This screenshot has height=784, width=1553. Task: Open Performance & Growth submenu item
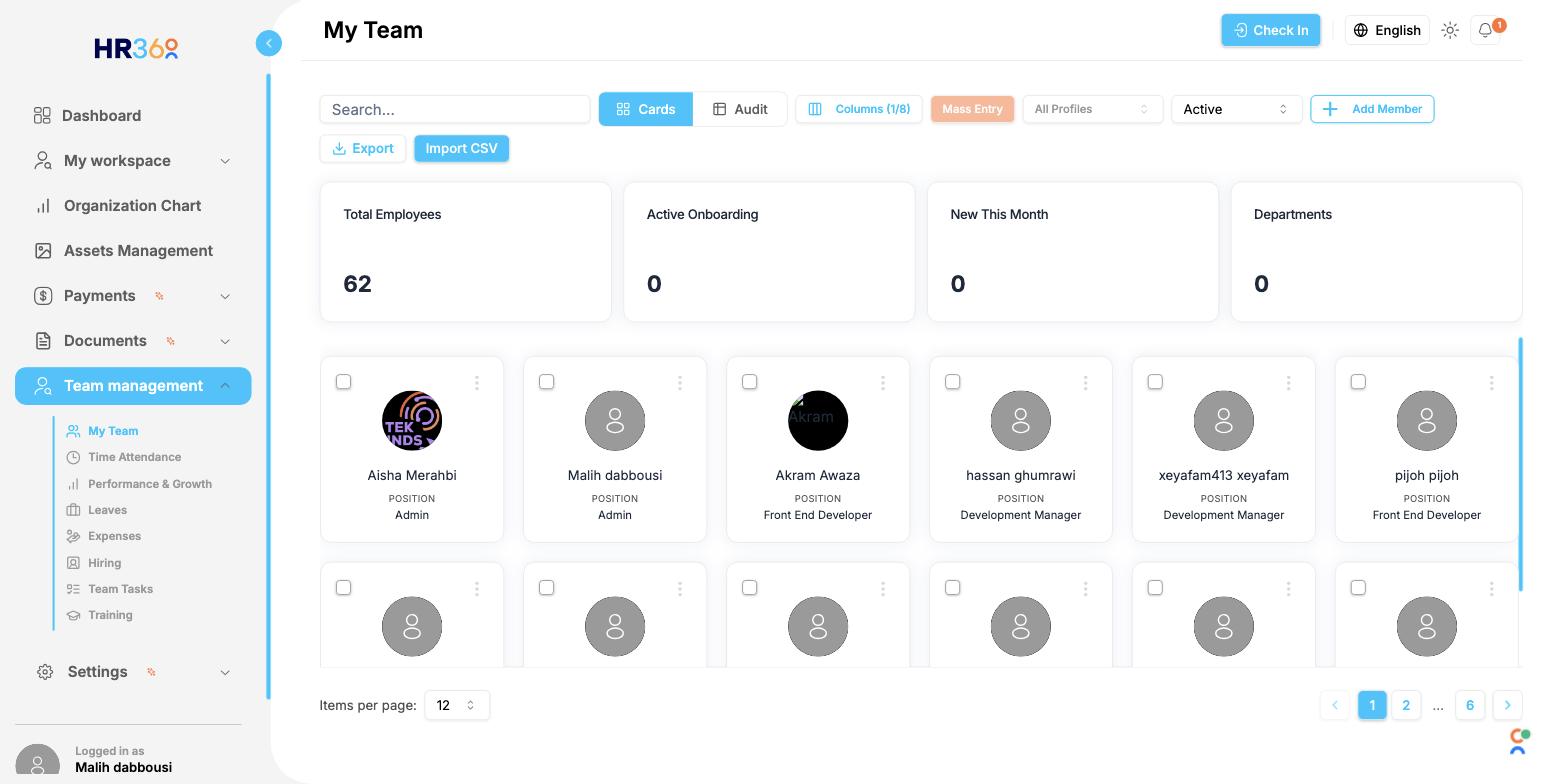[149, 484]
